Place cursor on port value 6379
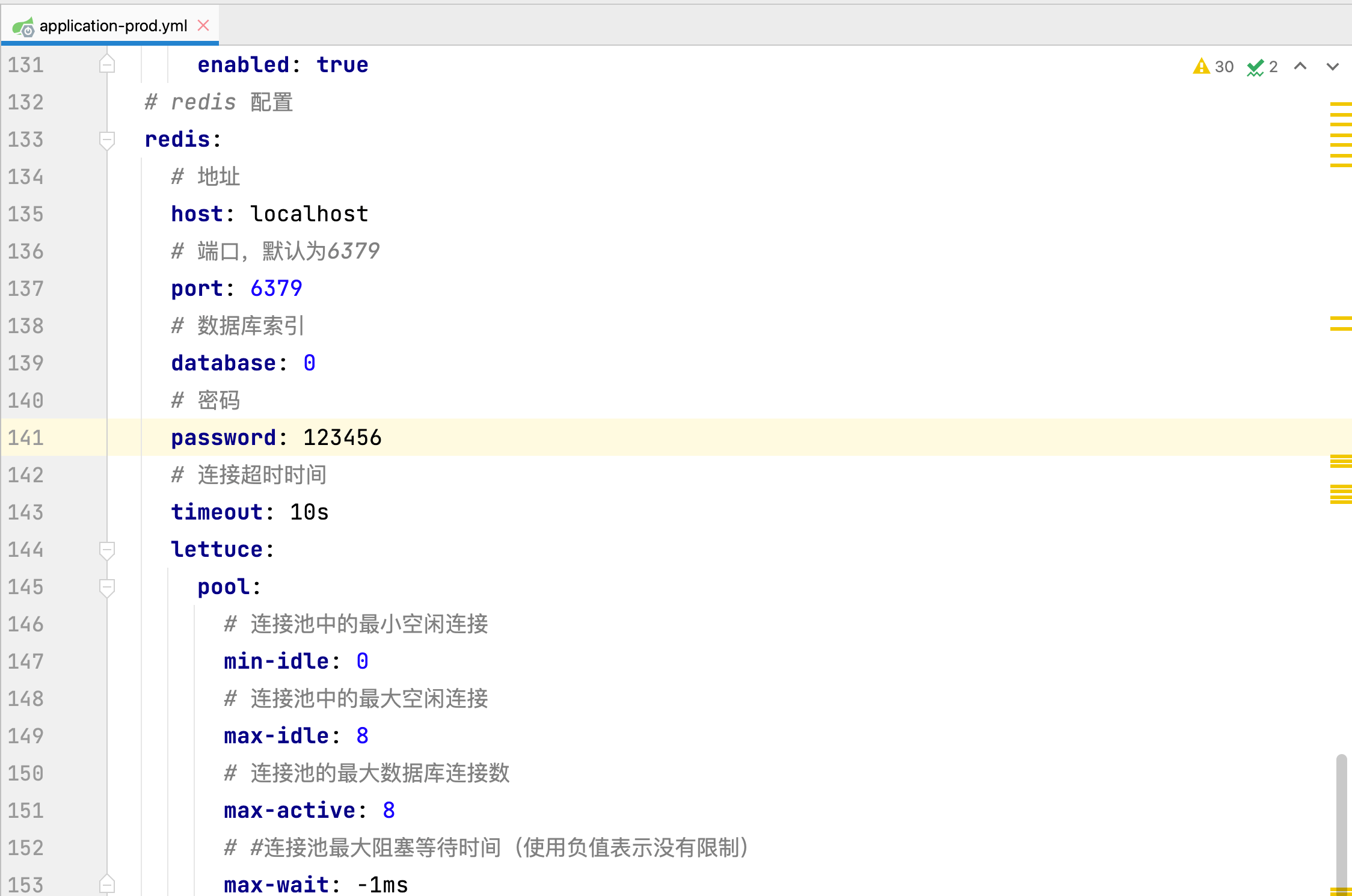 pos(276,289)
